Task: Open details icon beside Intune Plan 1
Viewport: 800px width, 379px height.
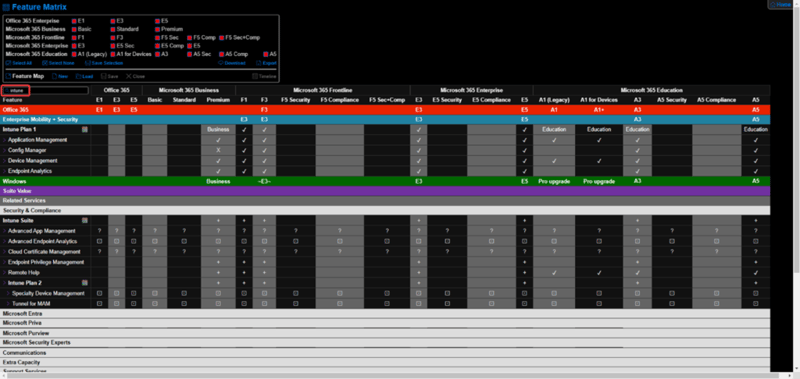Action: pos(85,130)
